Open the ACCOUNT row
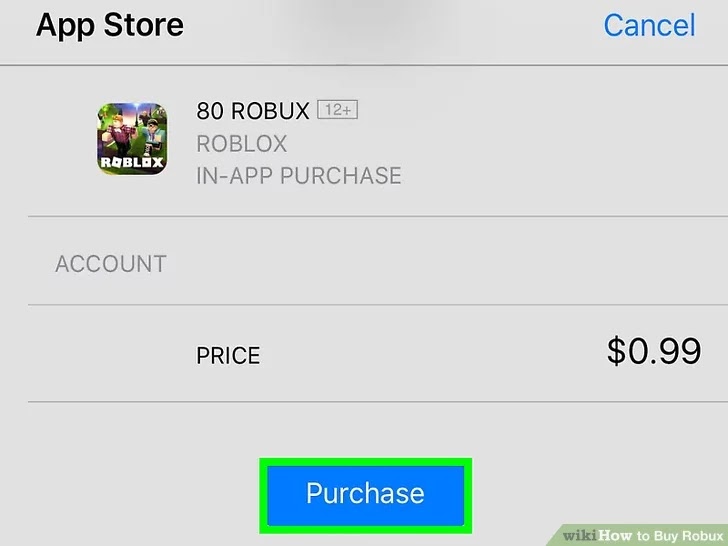 pyautogui.click(x=378, y=261)
